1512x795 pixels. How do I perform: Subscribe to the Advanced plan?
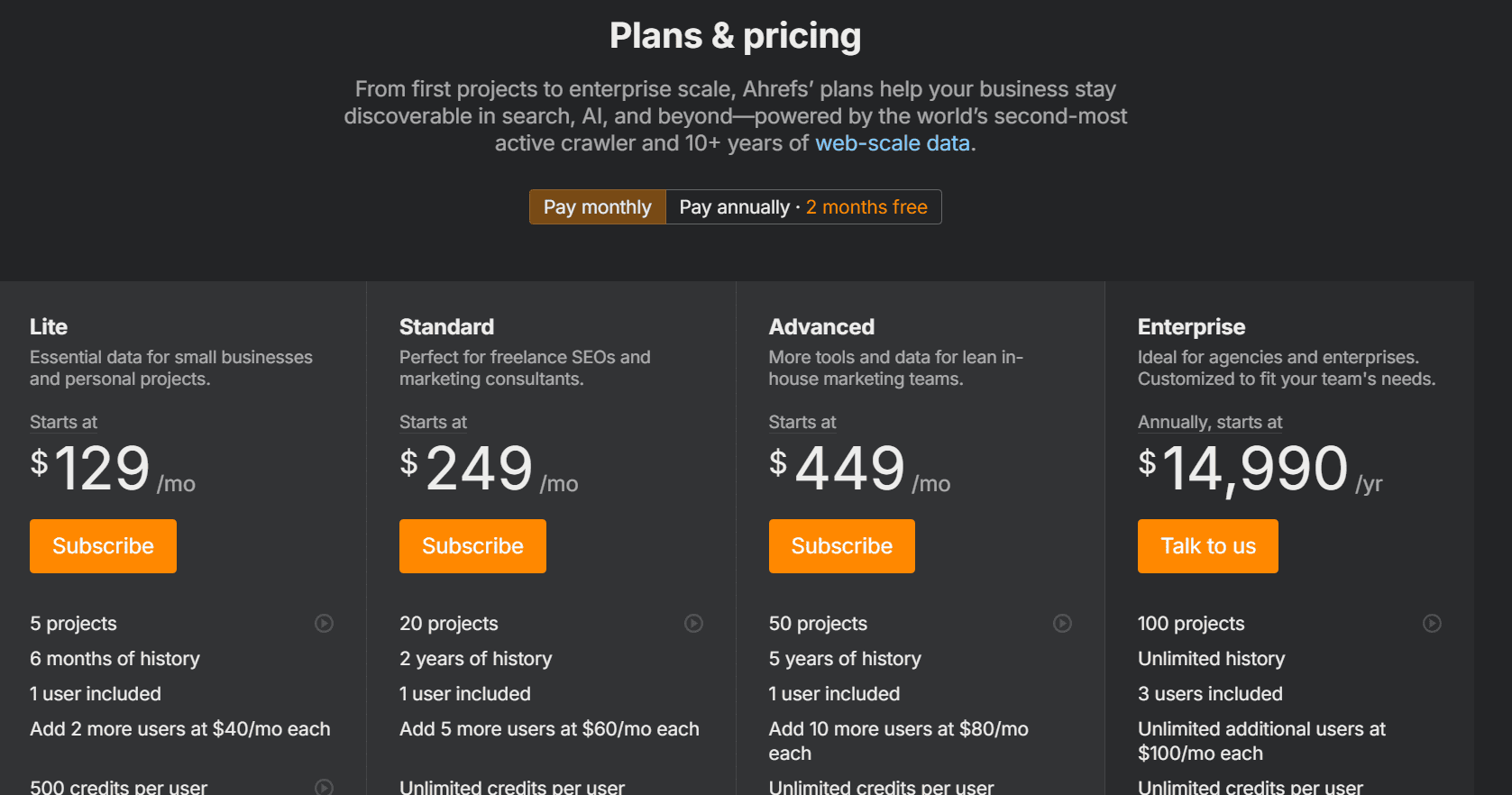[x=841, y=545]
